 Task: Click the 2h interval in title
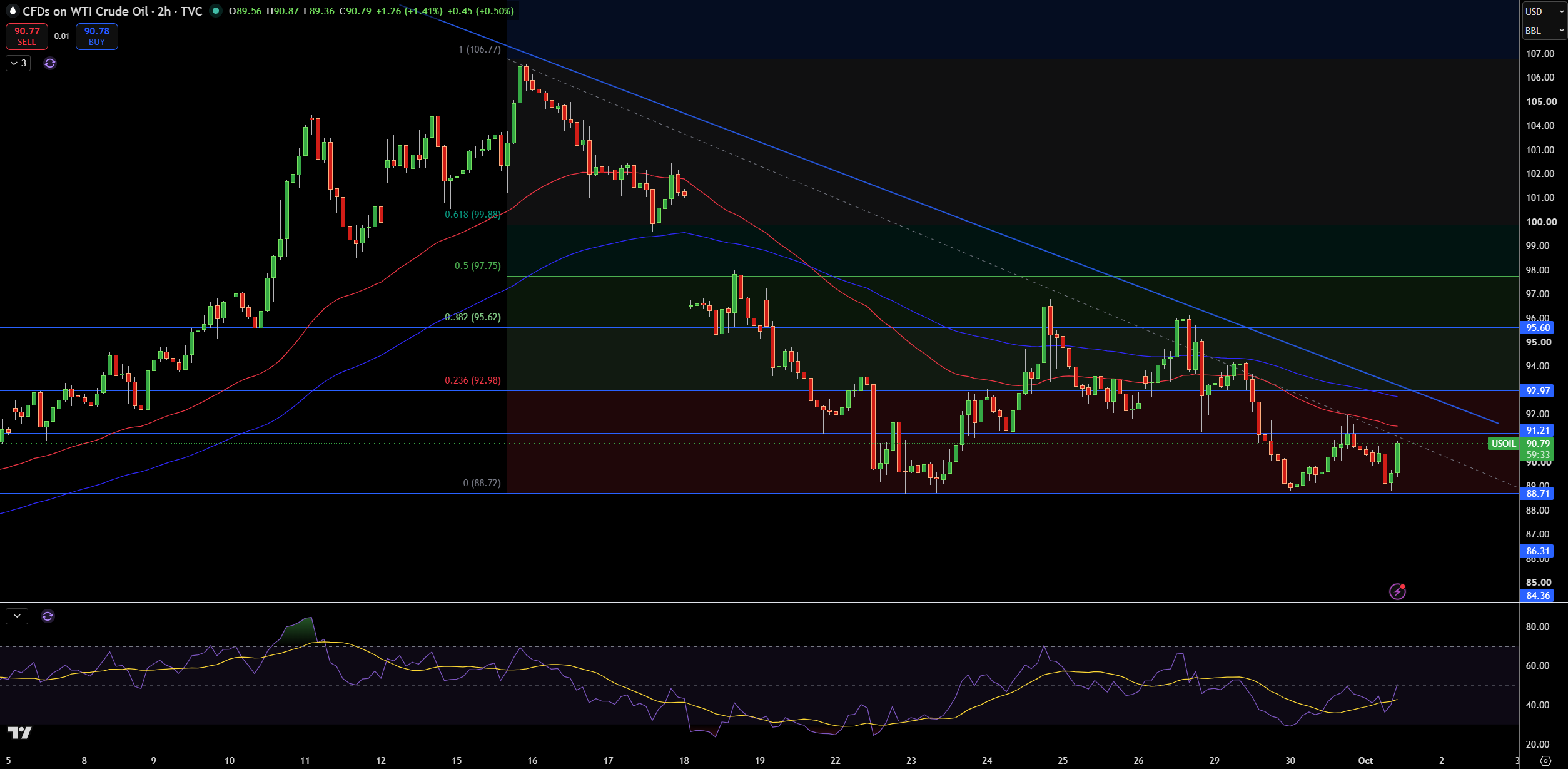pyautogui.click(x=164, y=11)
